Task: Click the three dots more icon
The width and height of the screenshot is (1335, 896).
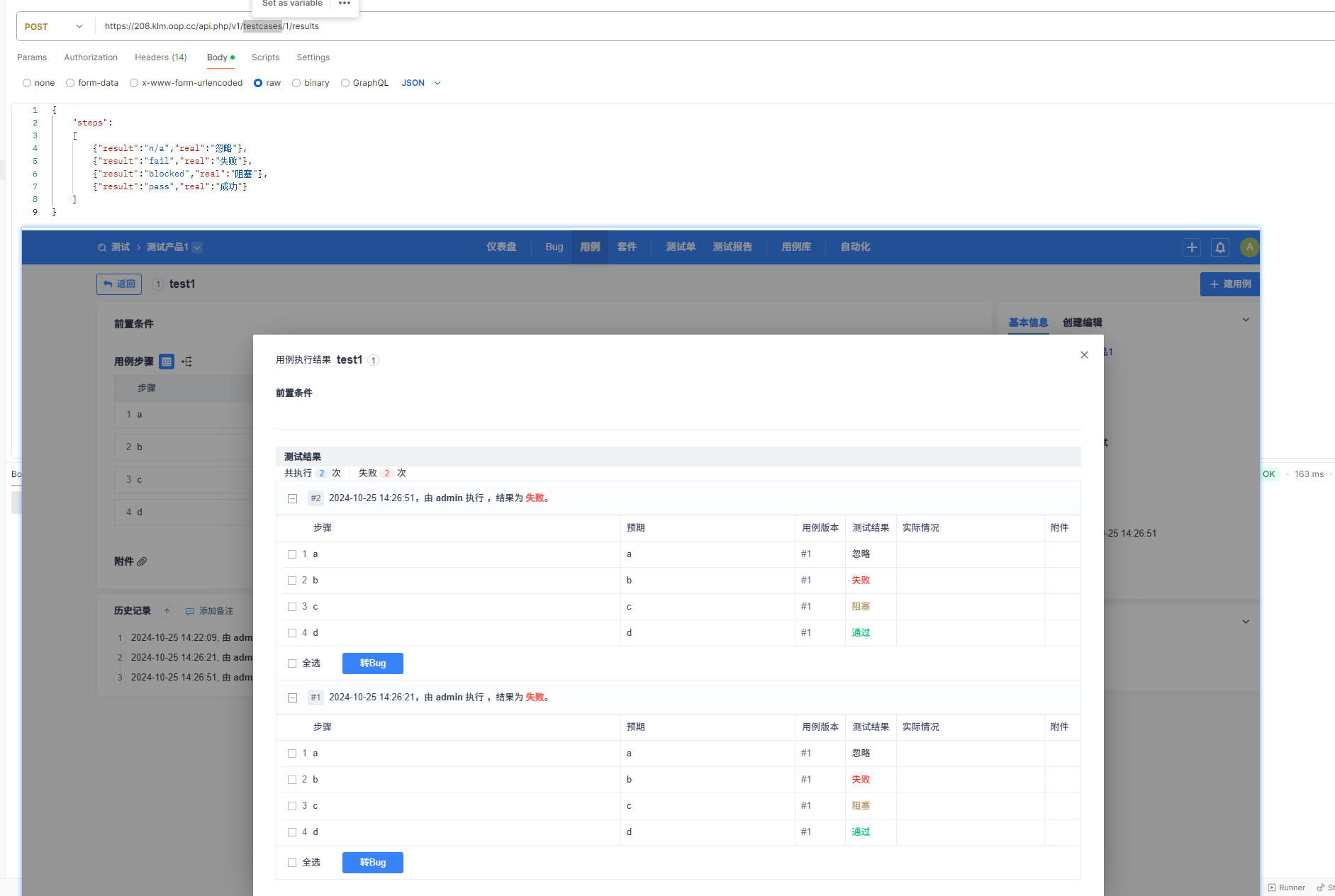Action: 345,4
